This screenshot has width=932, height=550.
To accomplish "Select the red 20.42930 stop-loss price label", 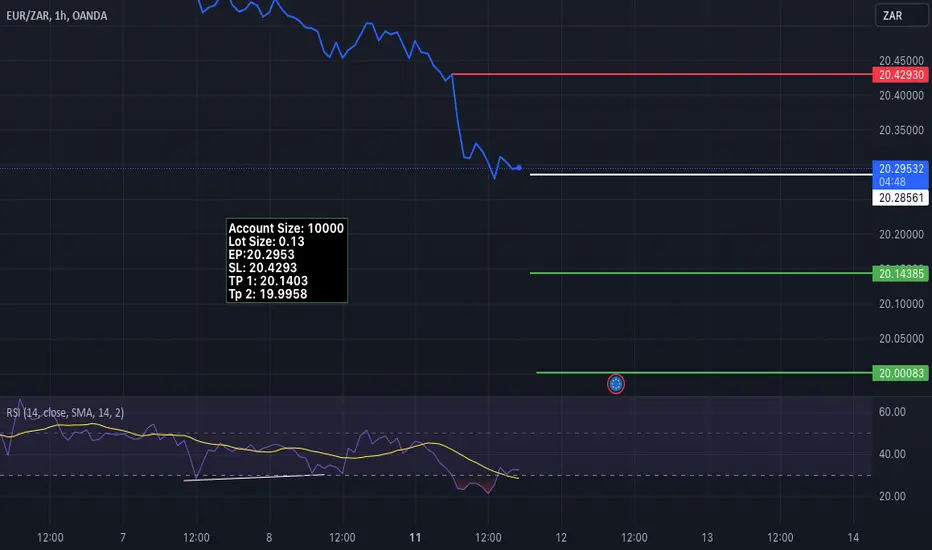I will pyautogui.click(x=900, y=75).
